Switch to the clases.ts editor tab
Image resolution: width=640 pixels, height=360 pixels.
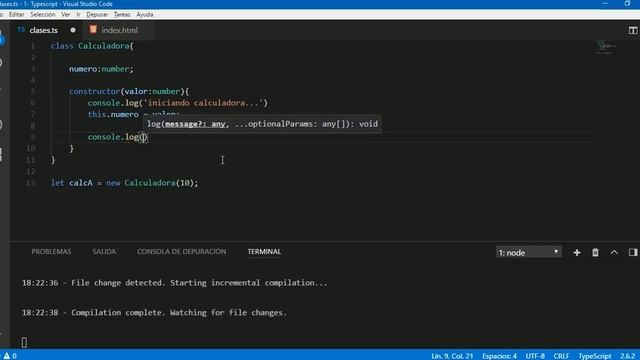(x=46, y=30)
